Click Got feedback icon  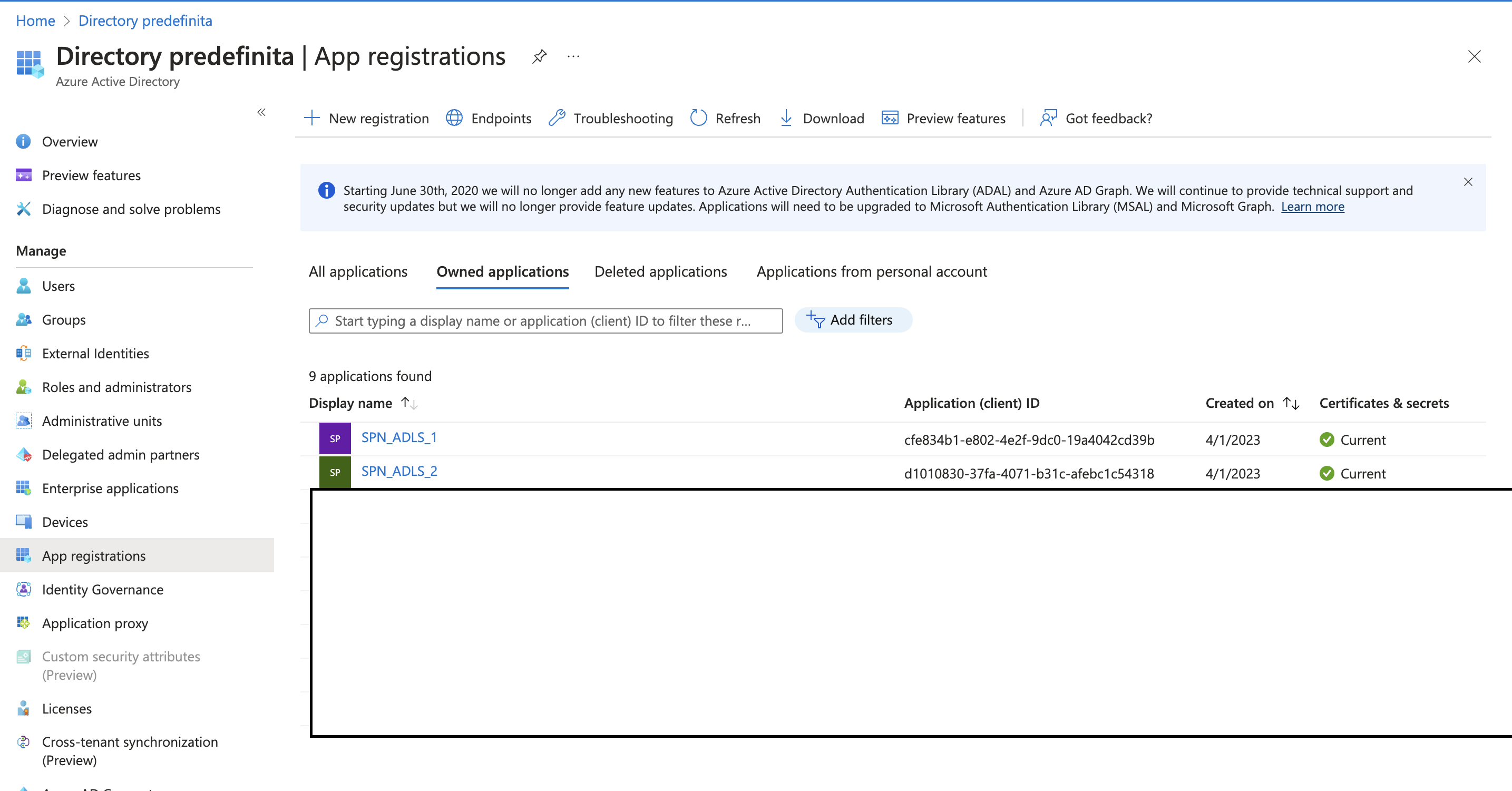click(1048, 118)
